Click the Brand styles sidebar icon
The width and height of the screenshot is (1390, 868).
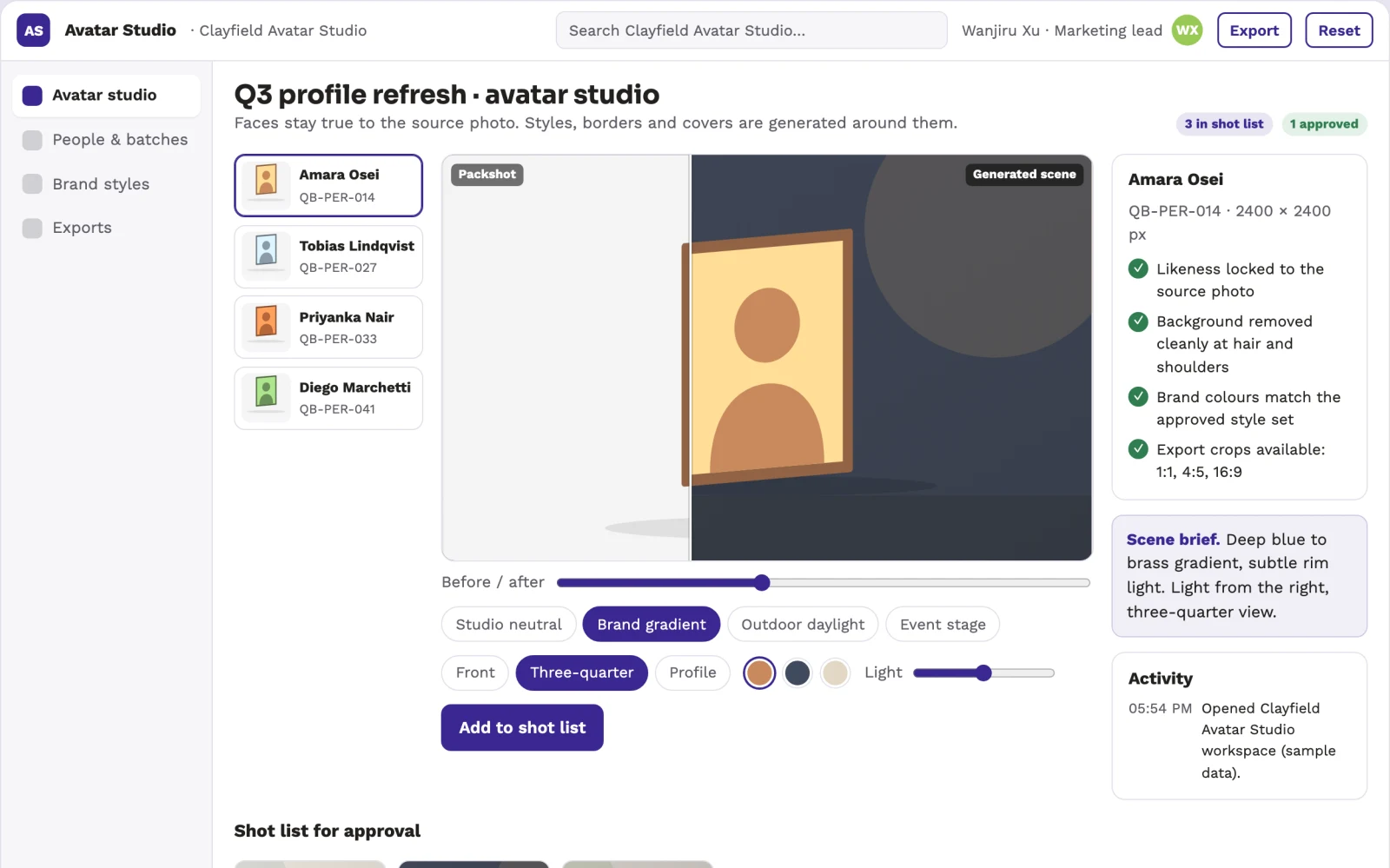pyautogui.click(x=32, y=184)
